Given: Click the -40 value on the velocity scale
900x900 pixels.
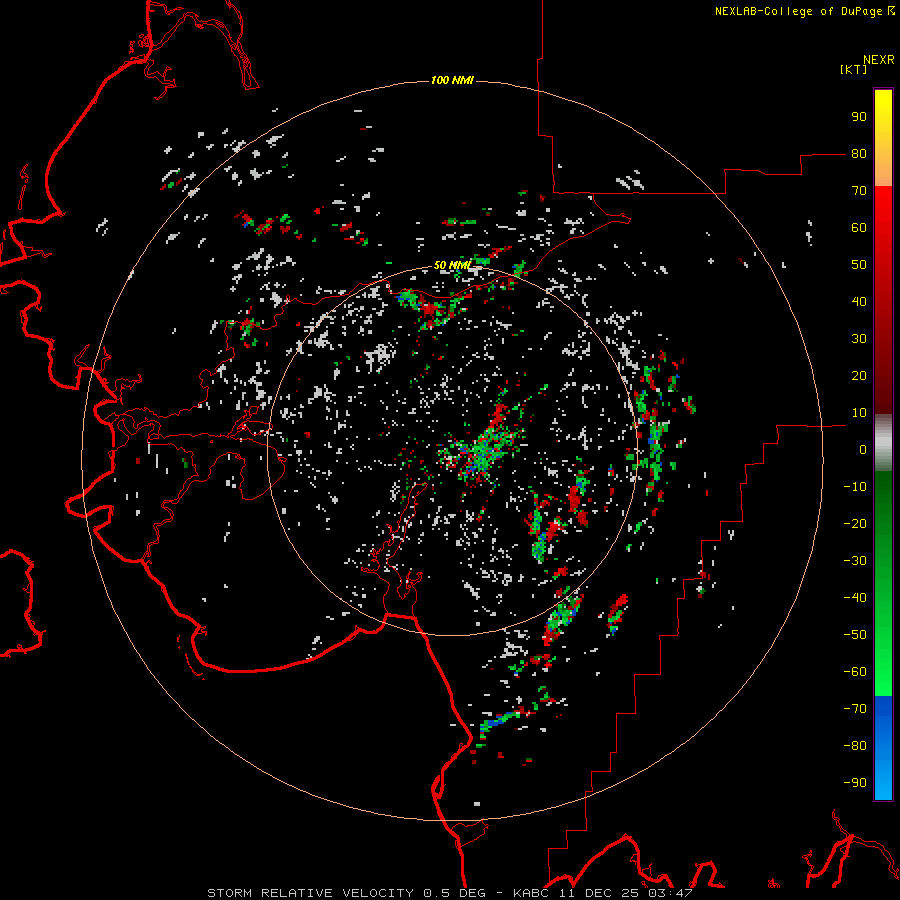Looking at the screenshot, I should [855, 598].
